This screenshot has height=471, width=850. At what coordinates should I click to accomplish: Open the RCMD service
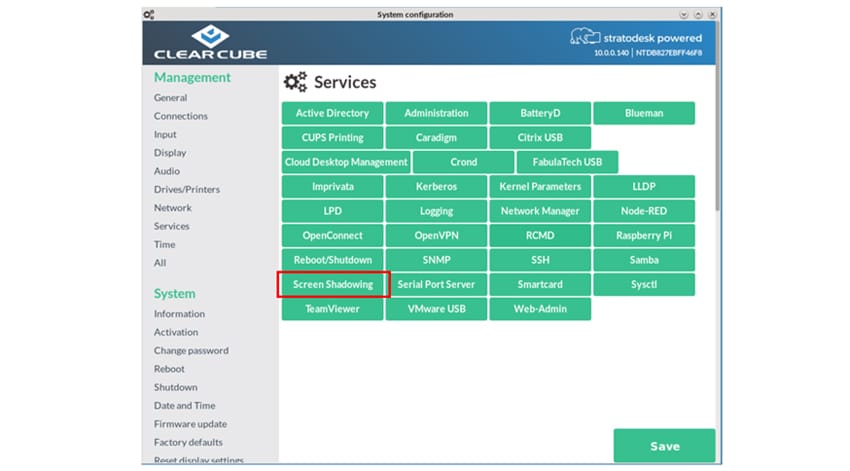(540, 235)
